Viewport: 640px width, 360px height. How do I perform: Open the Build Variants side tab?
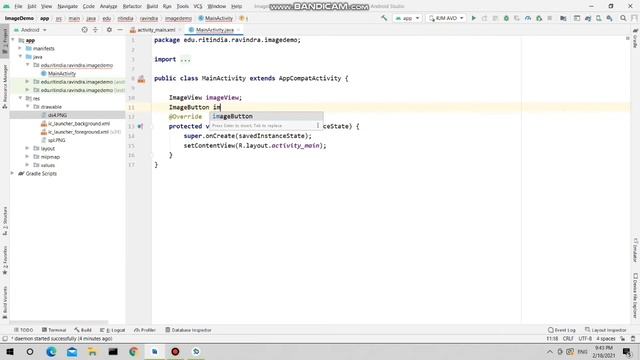pyautogui.click(x=5, y=302)
